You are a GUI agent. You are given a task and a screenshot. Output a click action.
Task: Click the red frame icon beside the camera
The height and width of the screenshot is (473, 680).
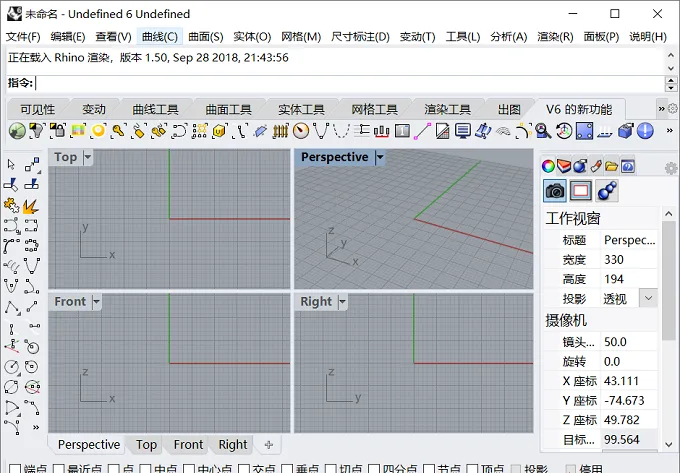(581, 191)
